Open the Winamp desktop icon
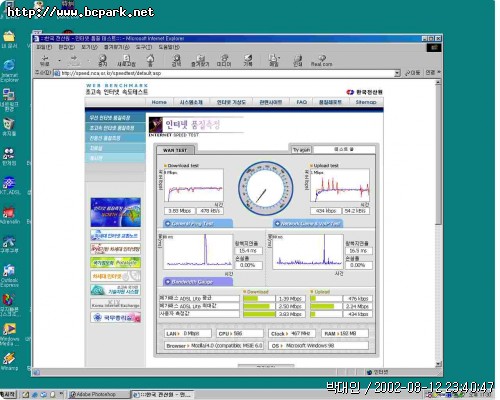 (x=9, y=362)
